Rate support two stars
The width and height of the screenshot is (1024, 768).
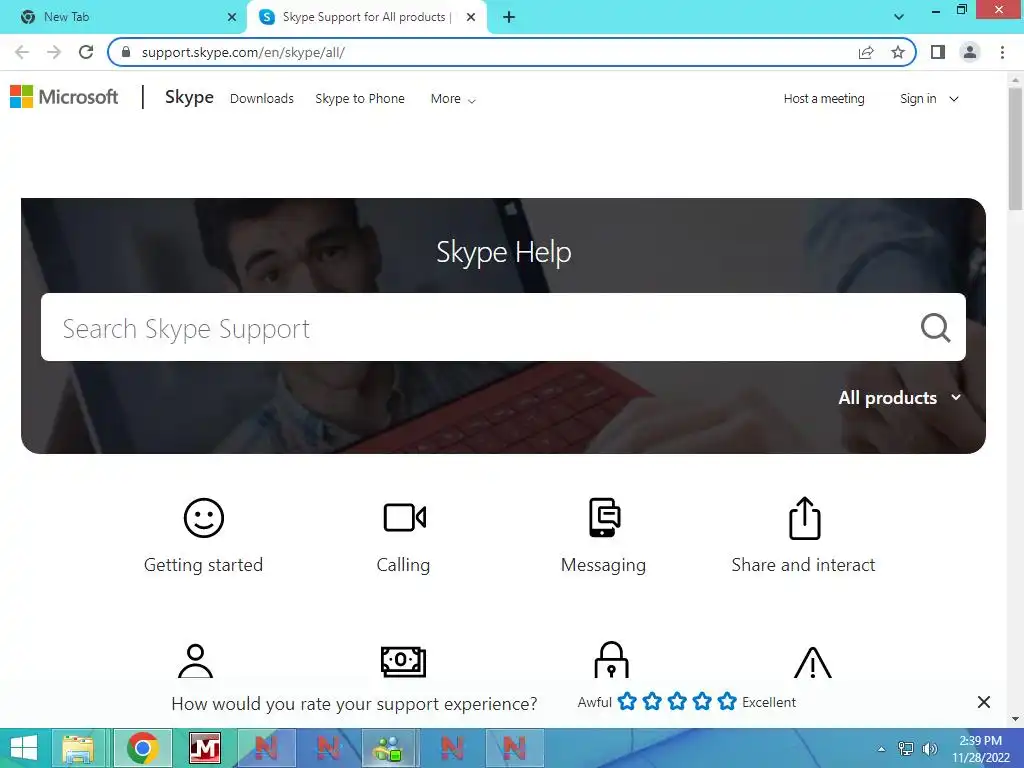(x=652, y=701)
